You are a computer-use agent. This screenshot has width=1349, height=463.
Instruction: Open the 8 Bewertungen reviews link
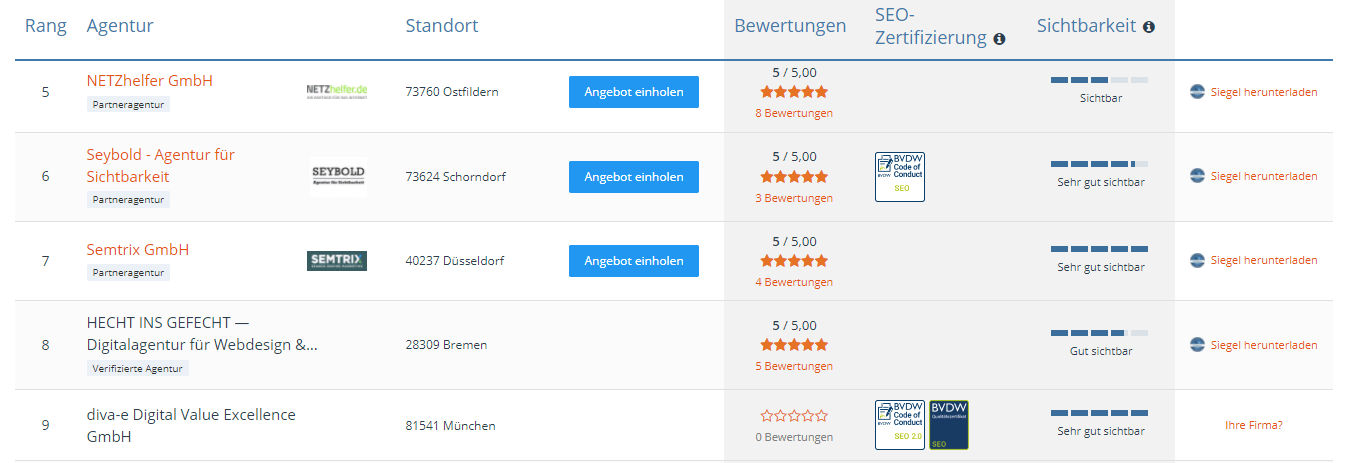[x=794, y=113]
